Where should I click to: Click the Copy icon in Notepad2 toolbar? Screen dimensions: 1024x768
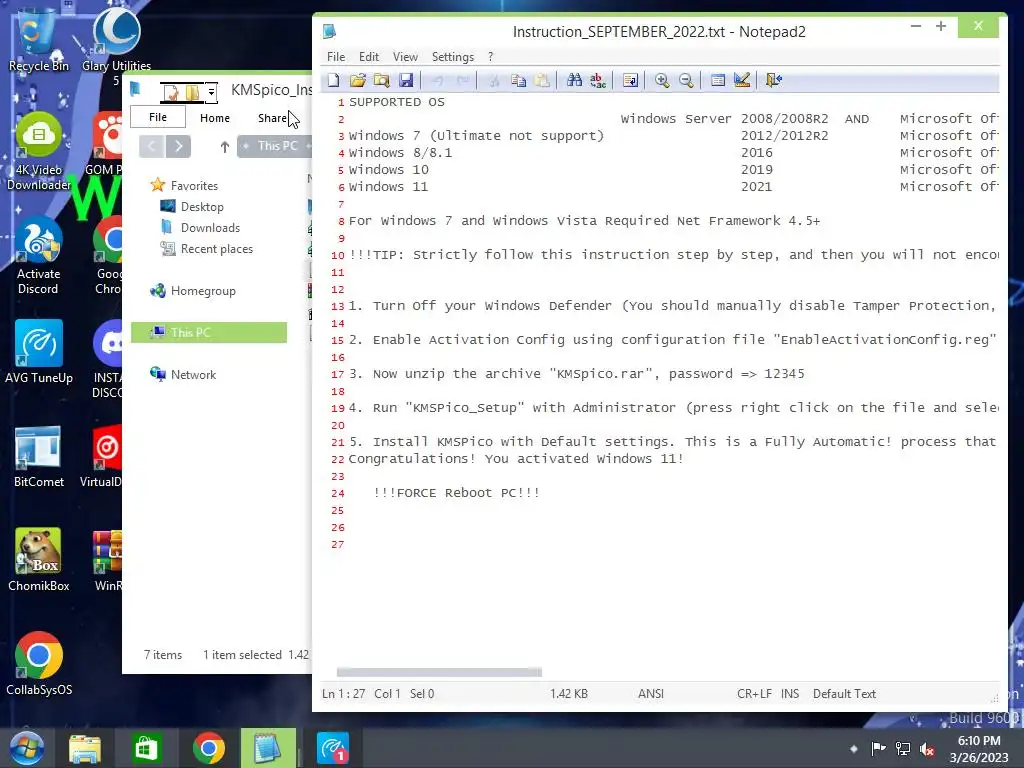click(519, 80)
